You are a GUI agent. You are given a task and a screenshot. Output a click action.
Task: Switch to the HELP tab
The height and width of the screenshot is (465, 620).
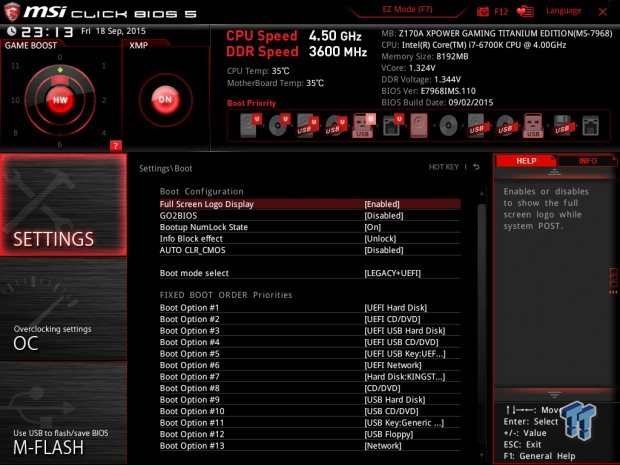pyautogui.click(x=526, y=161)
